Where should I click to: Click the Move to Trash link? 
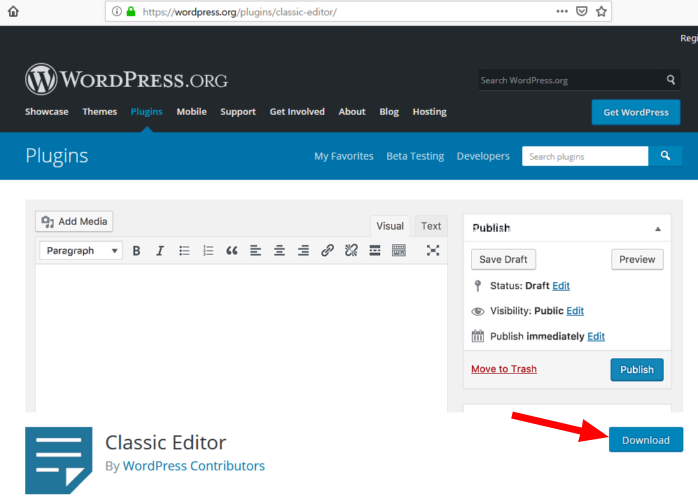tap(504, 369)
